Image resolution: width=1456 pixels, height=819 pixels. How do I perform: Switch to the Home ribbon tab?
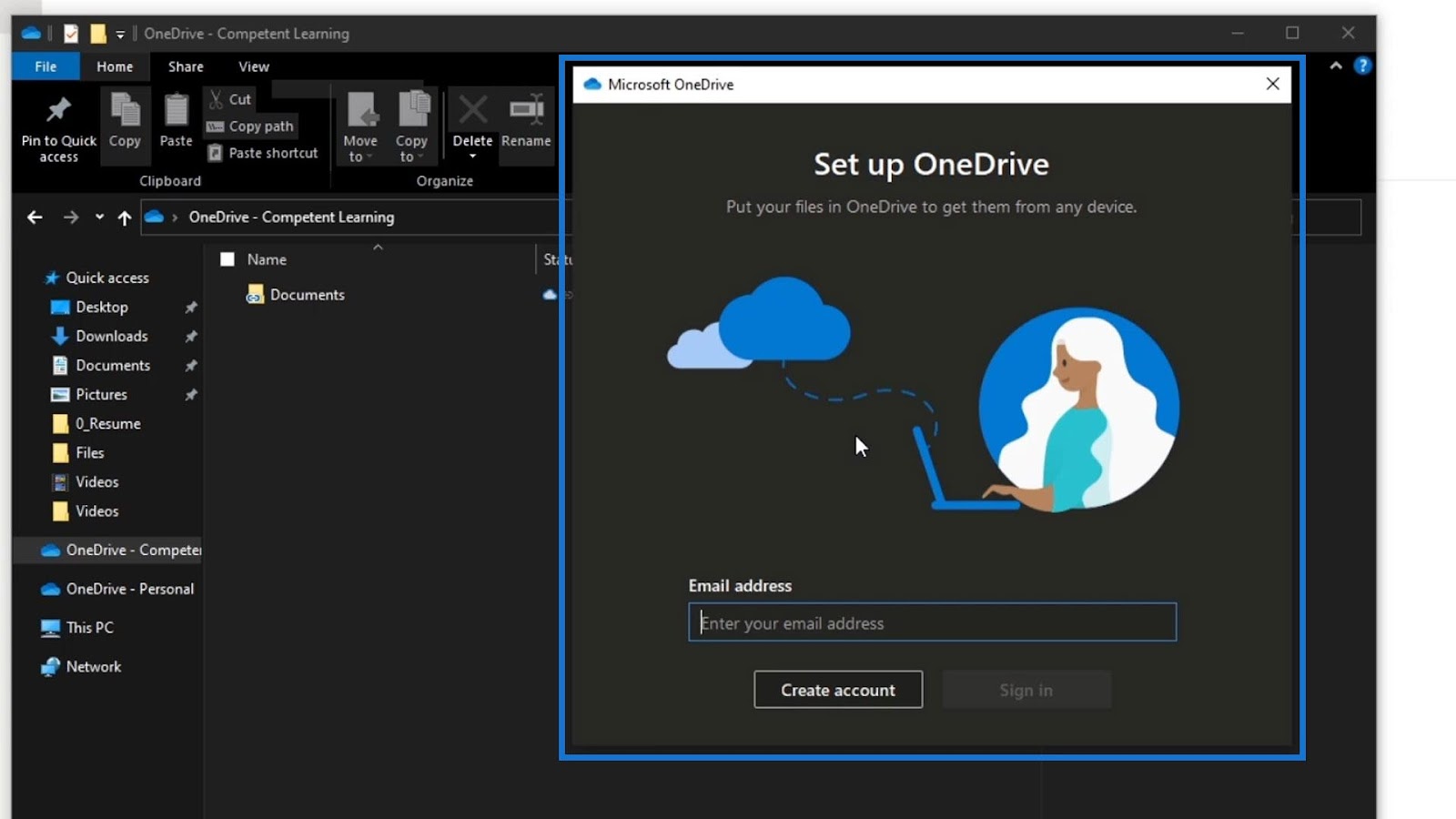pyautogui.click(x=115, y=66)
